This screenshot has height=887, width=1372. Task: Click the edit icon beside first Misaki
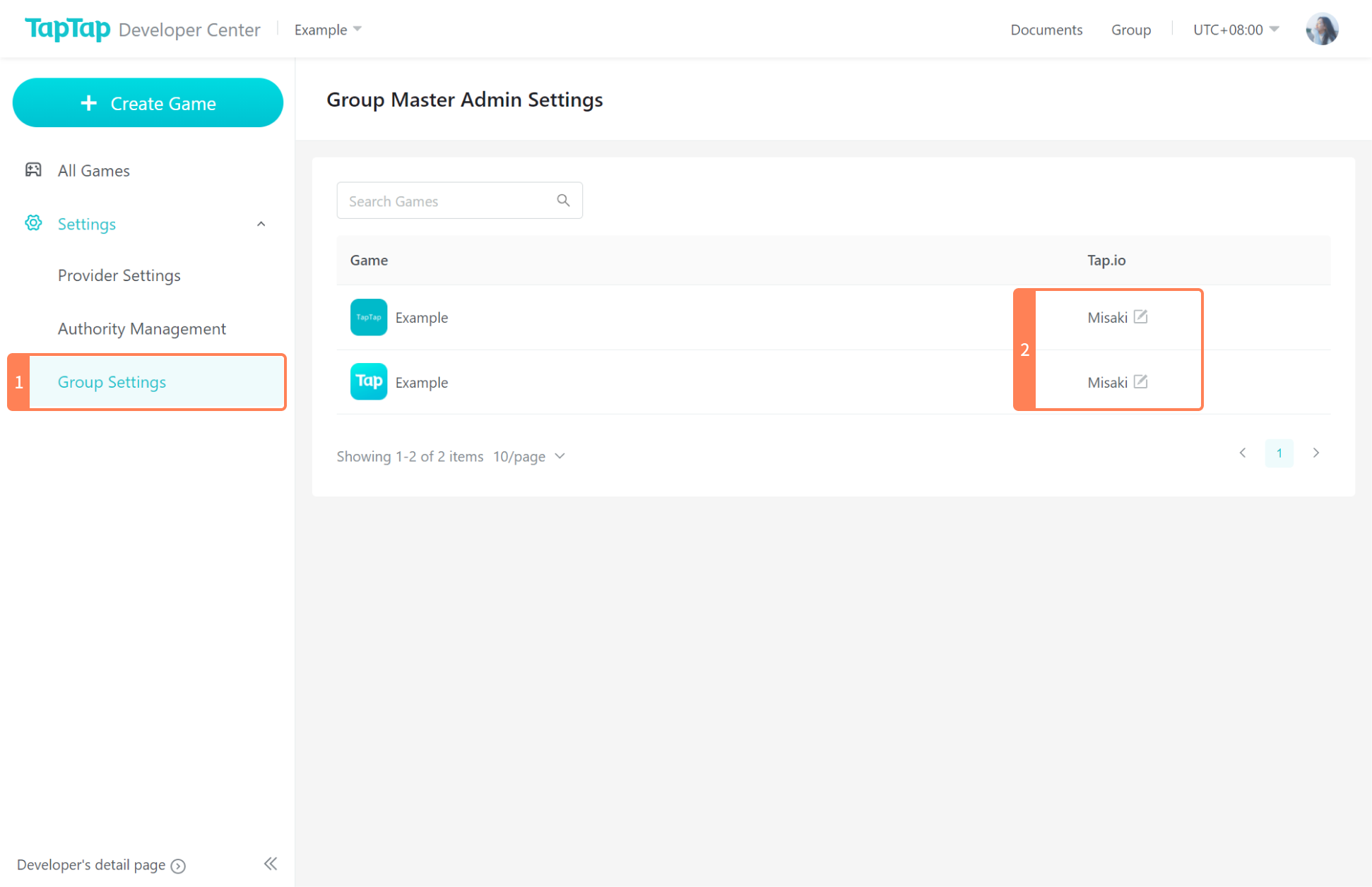pos(1140,317)
